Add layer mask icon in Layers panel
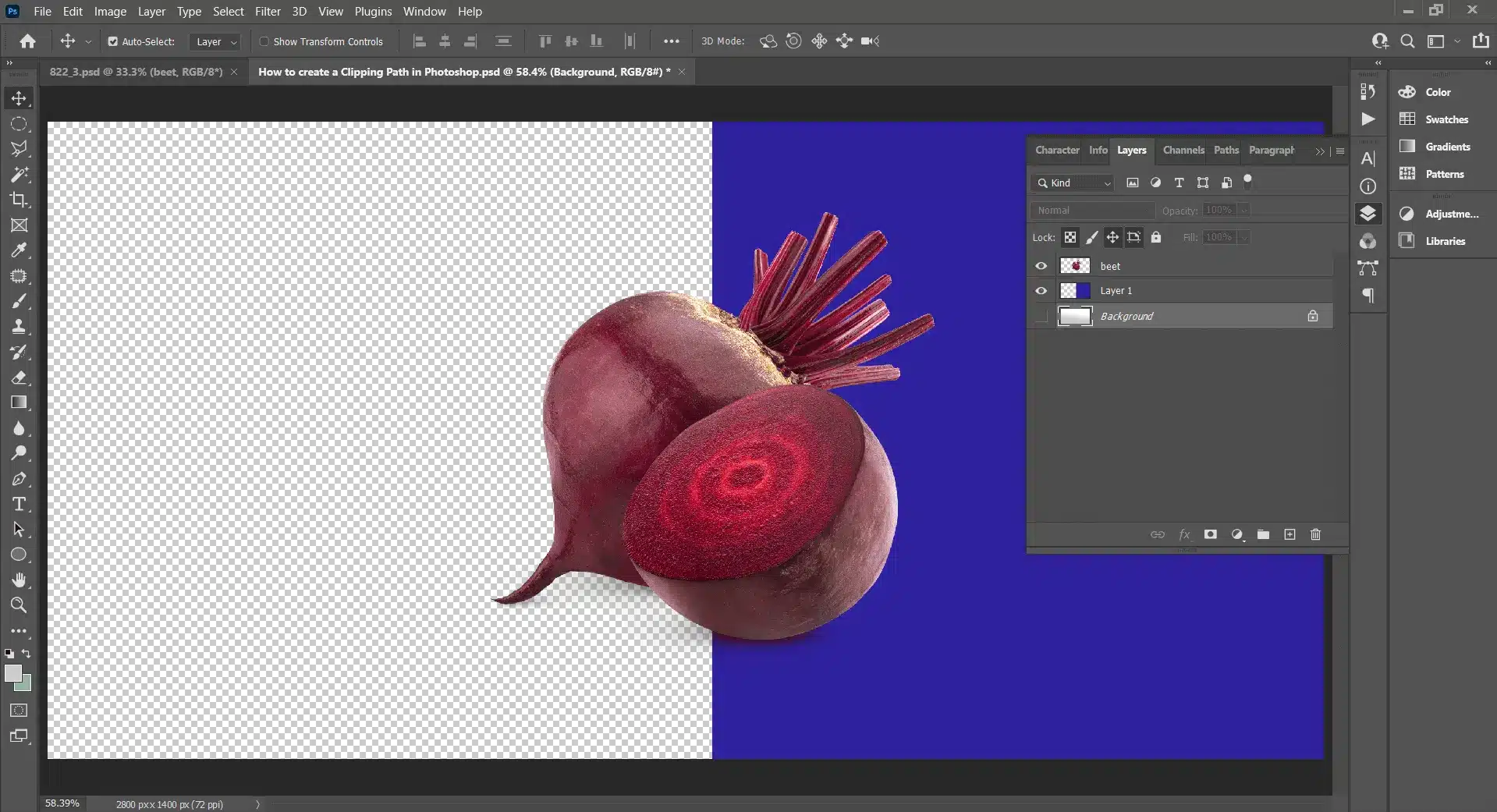This screenshot has width=1497, height=812. click(1210, 534)
